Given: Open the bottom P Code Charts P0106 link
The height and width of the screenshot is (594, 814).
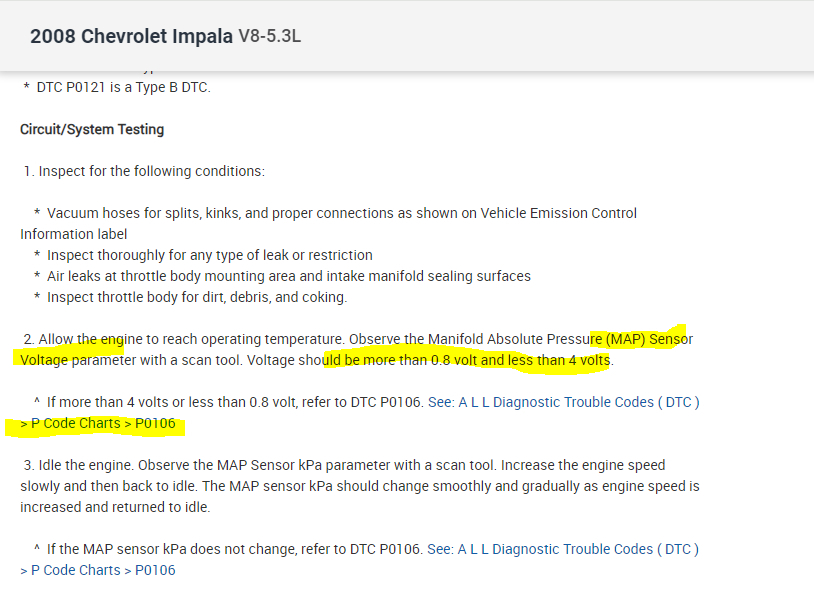Looking at the screenshot, I should click(x=98, y=570).
